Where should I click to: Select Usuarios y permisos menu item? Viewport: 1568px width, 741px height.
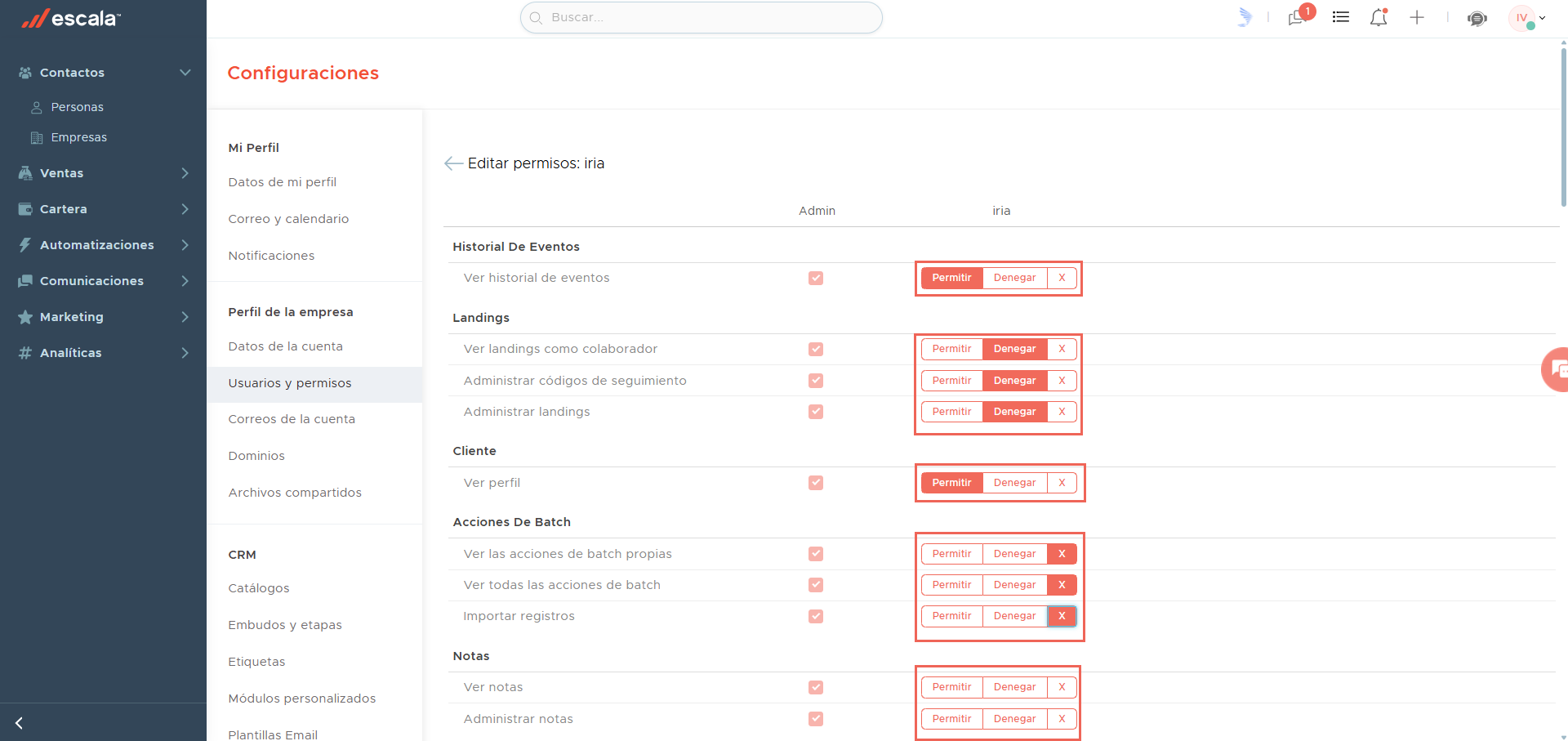314,384
